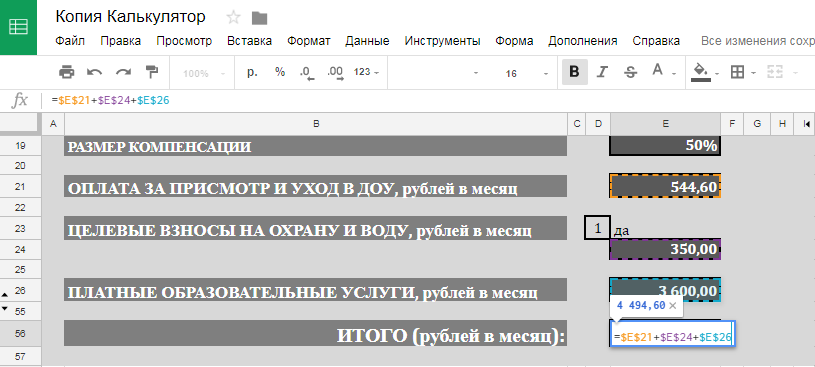
Task: Select column D header
Action: 598,124
